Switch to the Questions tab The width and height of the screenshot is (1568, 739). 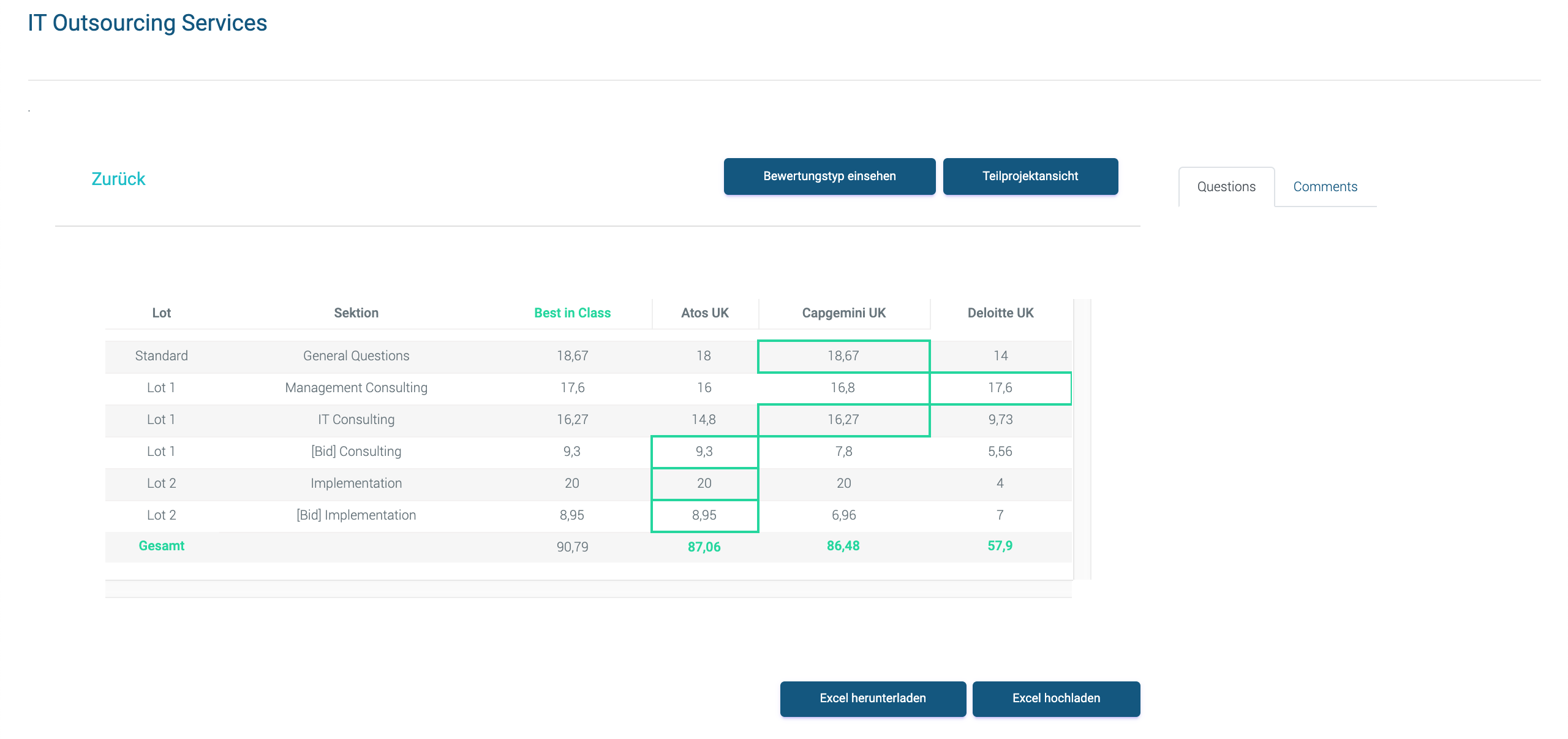pos(1226,187)
